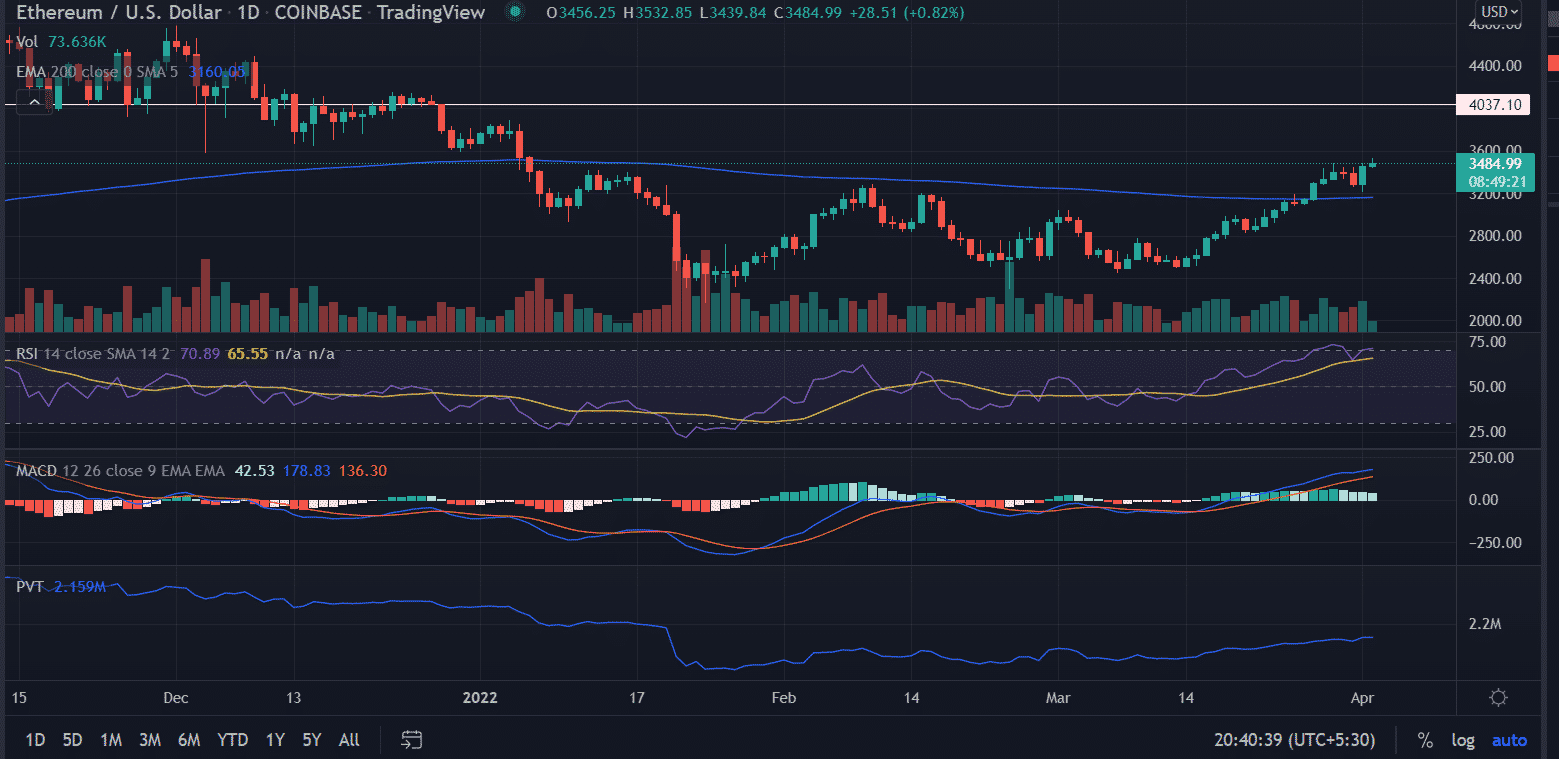
Task: Select the 1D time range
Action: pyautogui.click(x=35, y=740)
